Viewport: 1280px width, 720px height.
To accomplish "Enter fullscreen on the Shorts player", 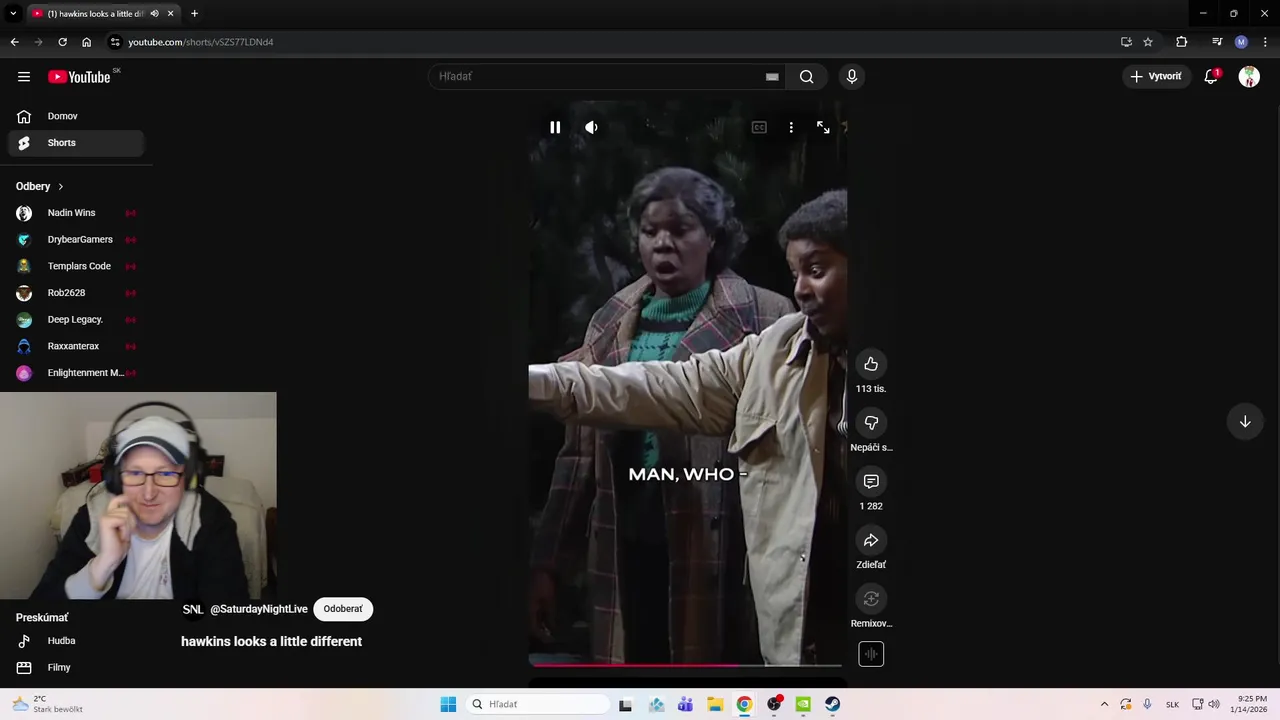I will 823,127.
